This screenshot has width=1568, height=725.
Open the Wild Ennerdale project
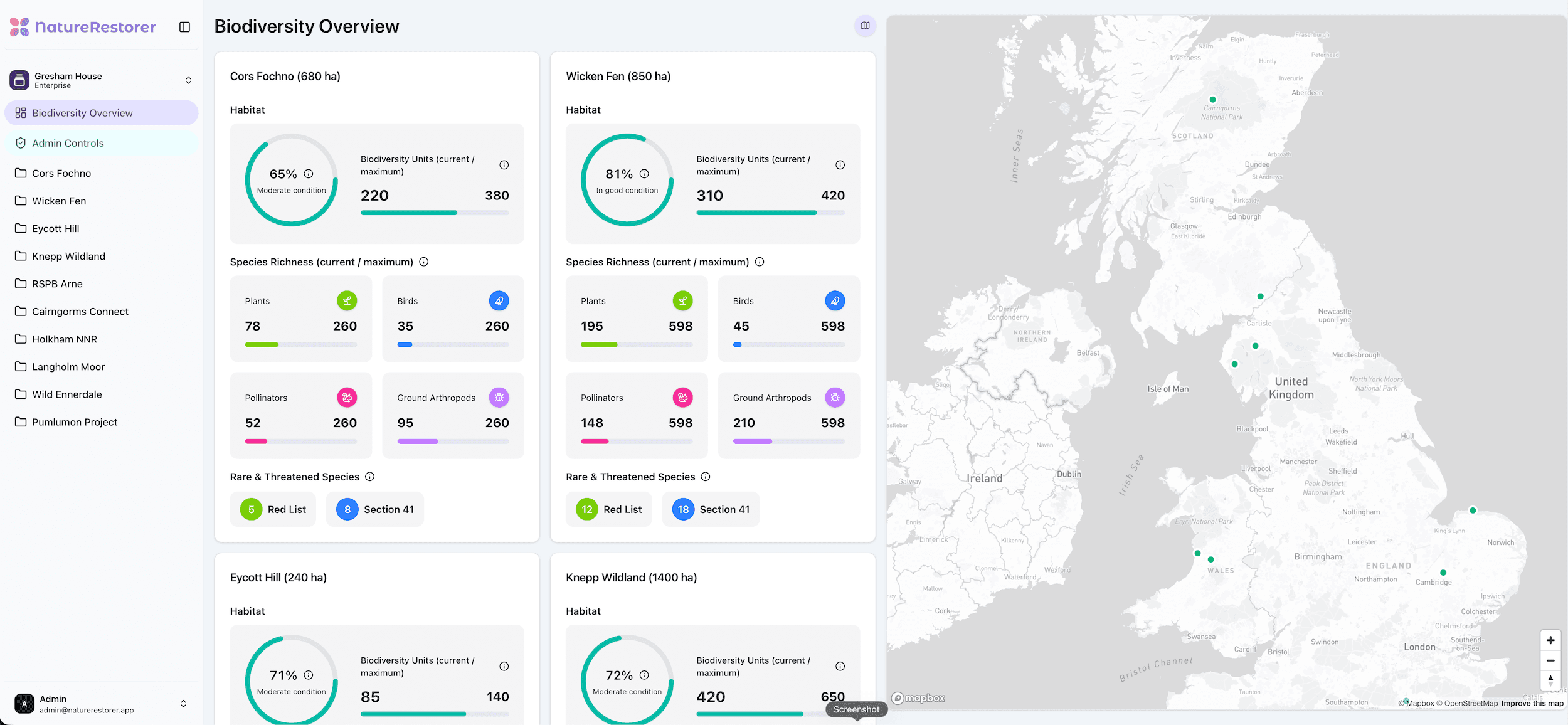tap(101, 394)
